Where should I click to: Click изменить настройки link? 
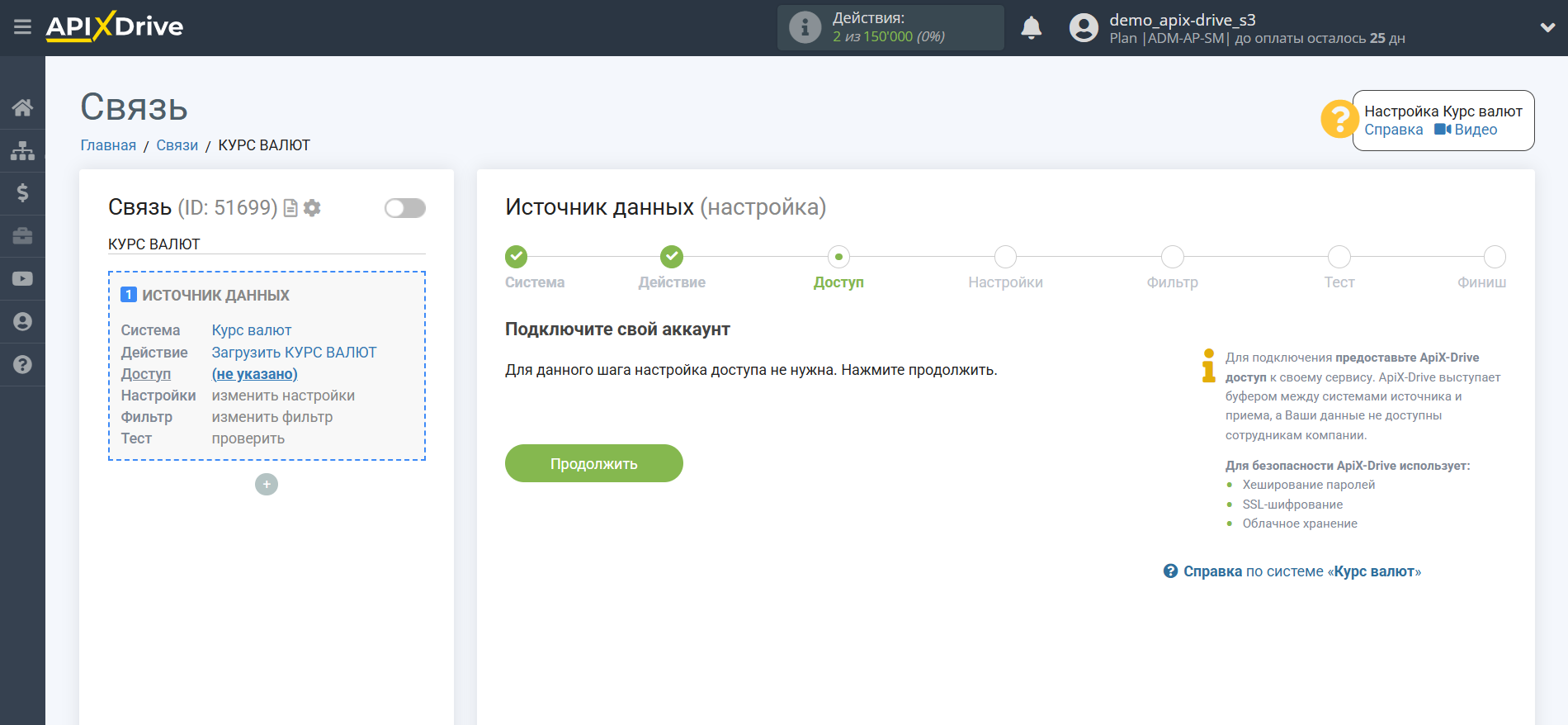pos(283,396)
